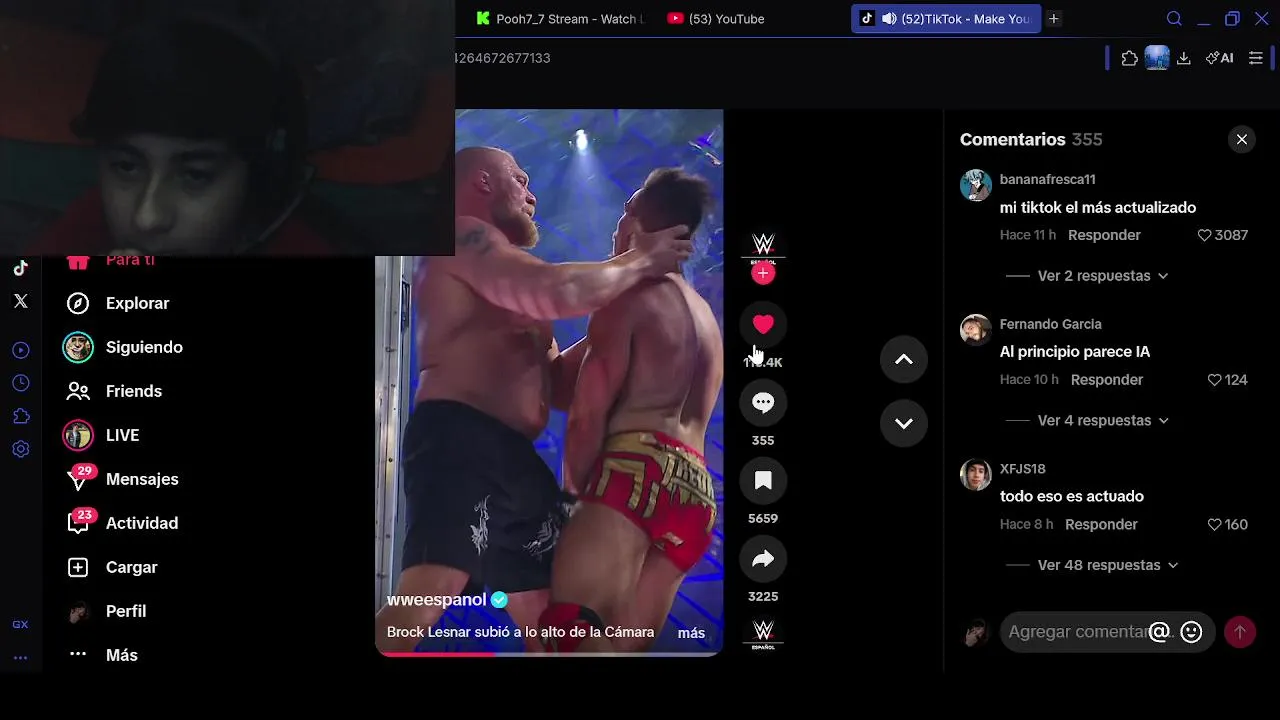
Task: Click the Friends people icon
Action: click(x=78, y=391)
